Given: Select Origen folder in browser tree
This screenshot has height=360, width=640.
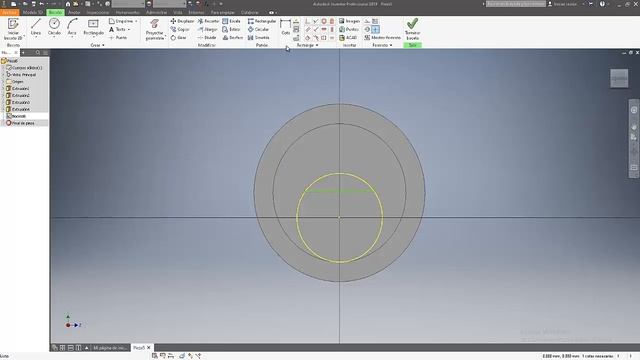Looking at the screenshot, I should click(x=15, y=82).
